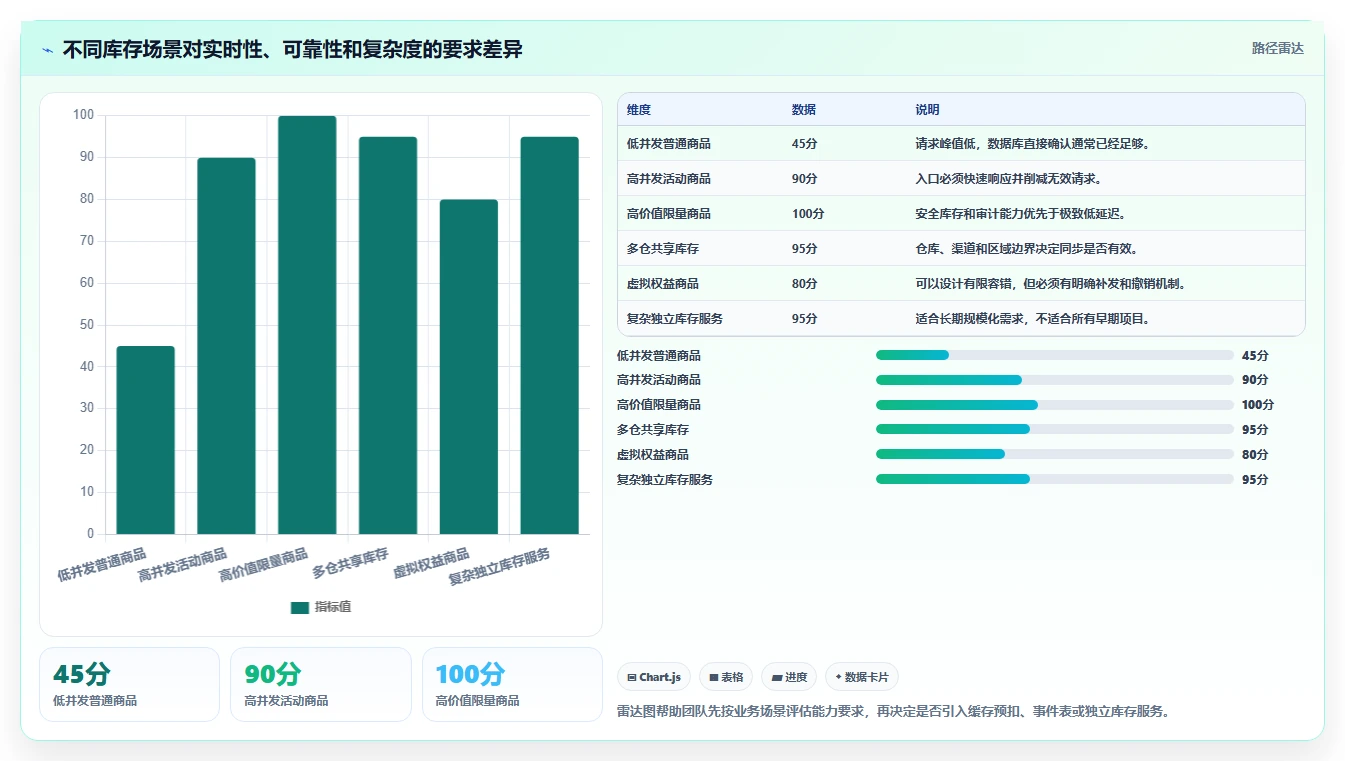Click the 说明 column header

tap(928, 110)
